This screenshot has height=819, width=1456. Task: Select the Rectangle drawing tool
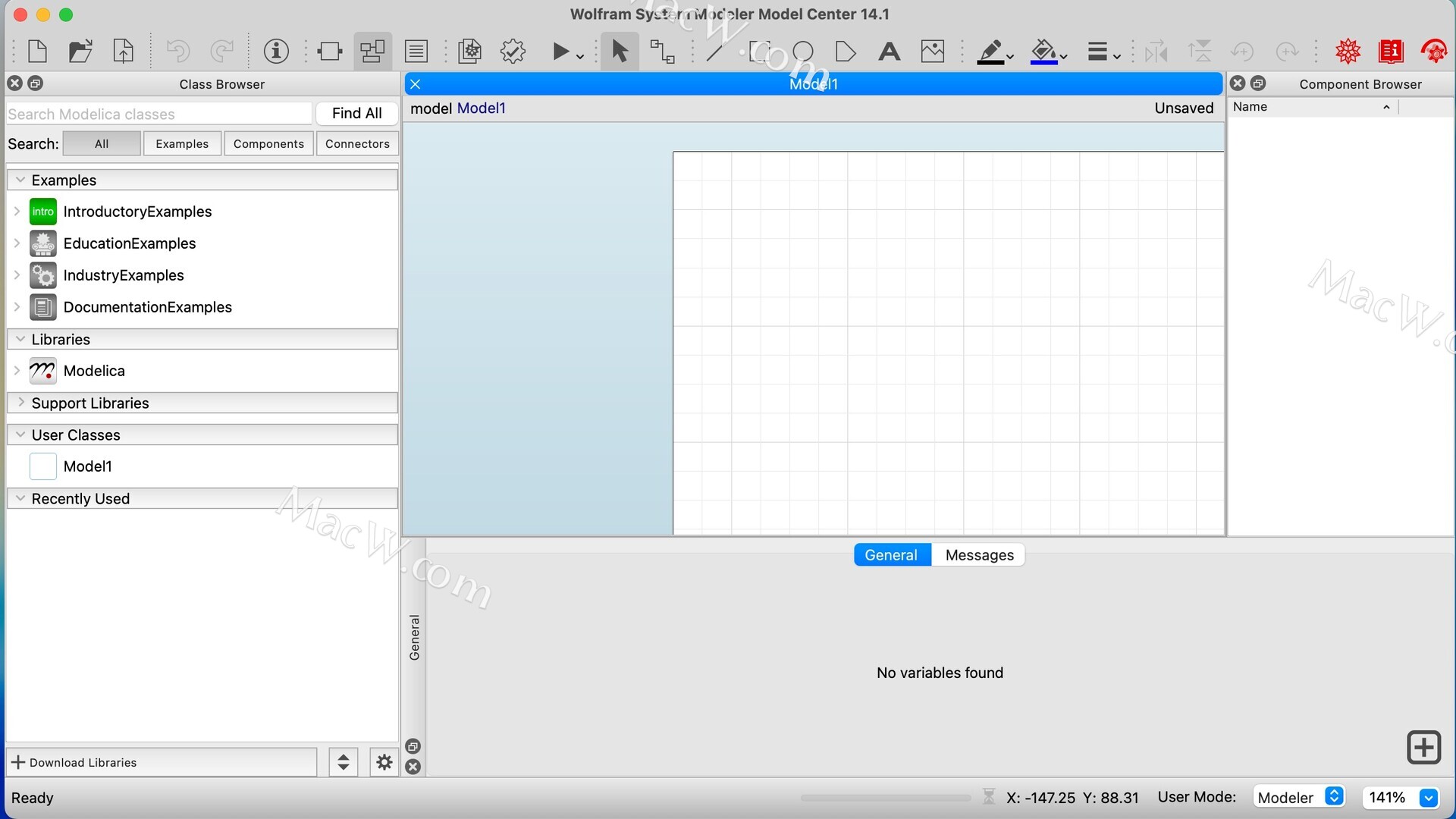click(759, 52)
